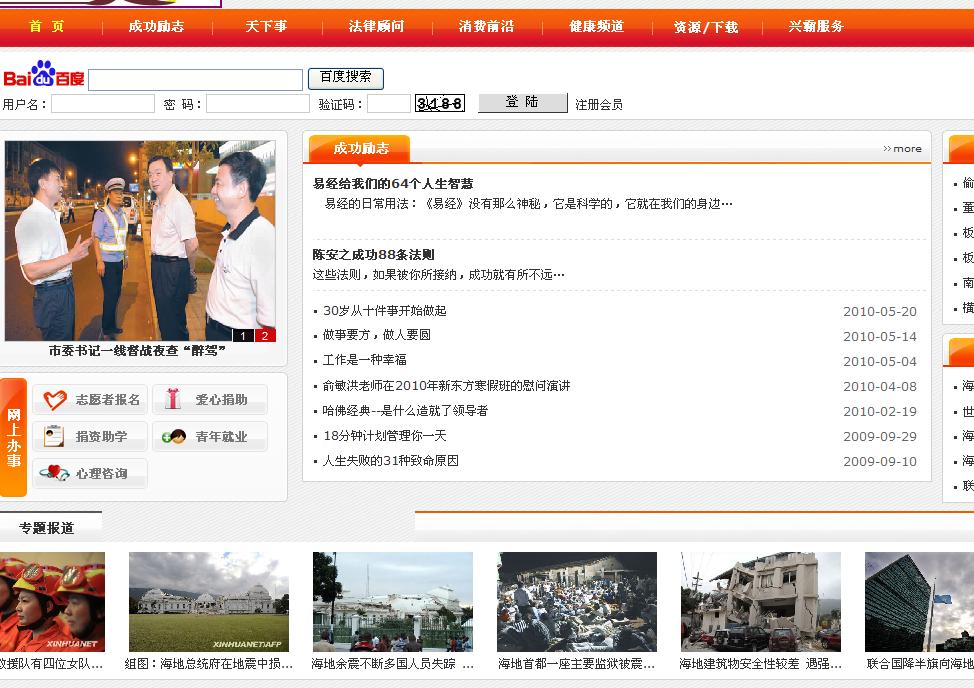Open the collapsed building with cars thumbnail

point(761,602)
